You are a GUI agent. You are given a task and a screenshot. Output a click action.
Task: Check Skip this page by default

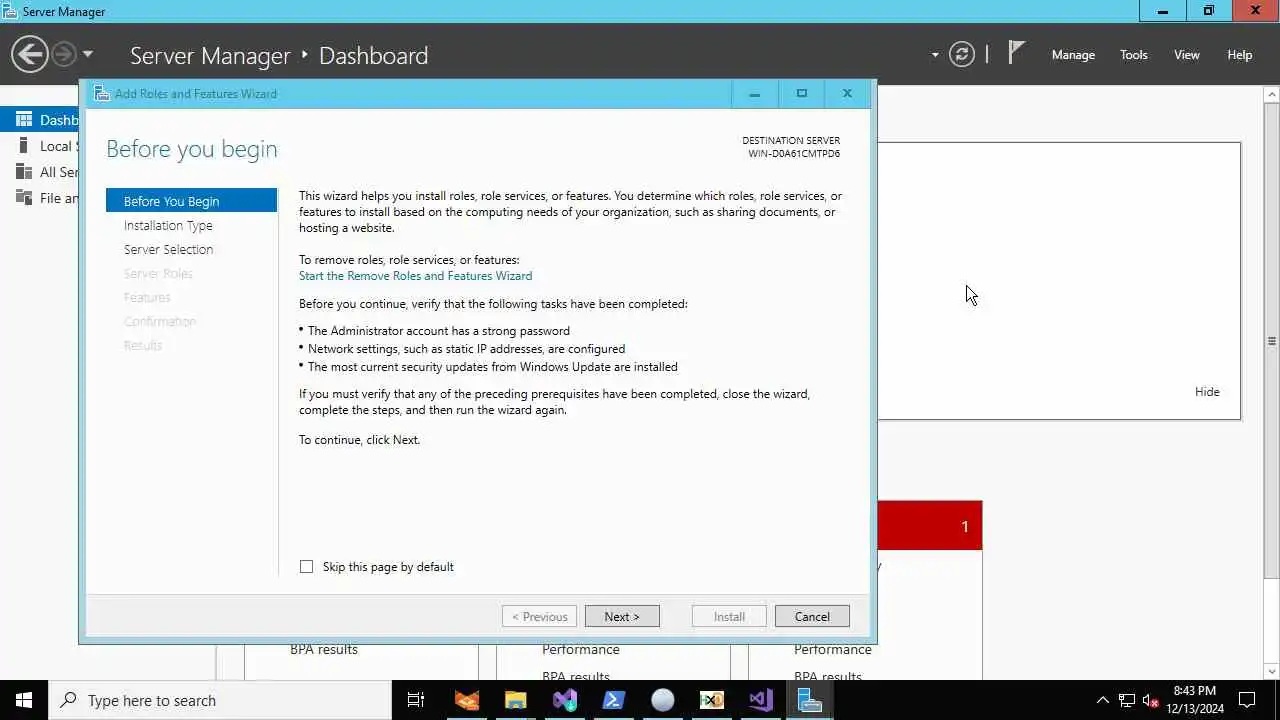point(306,567)
